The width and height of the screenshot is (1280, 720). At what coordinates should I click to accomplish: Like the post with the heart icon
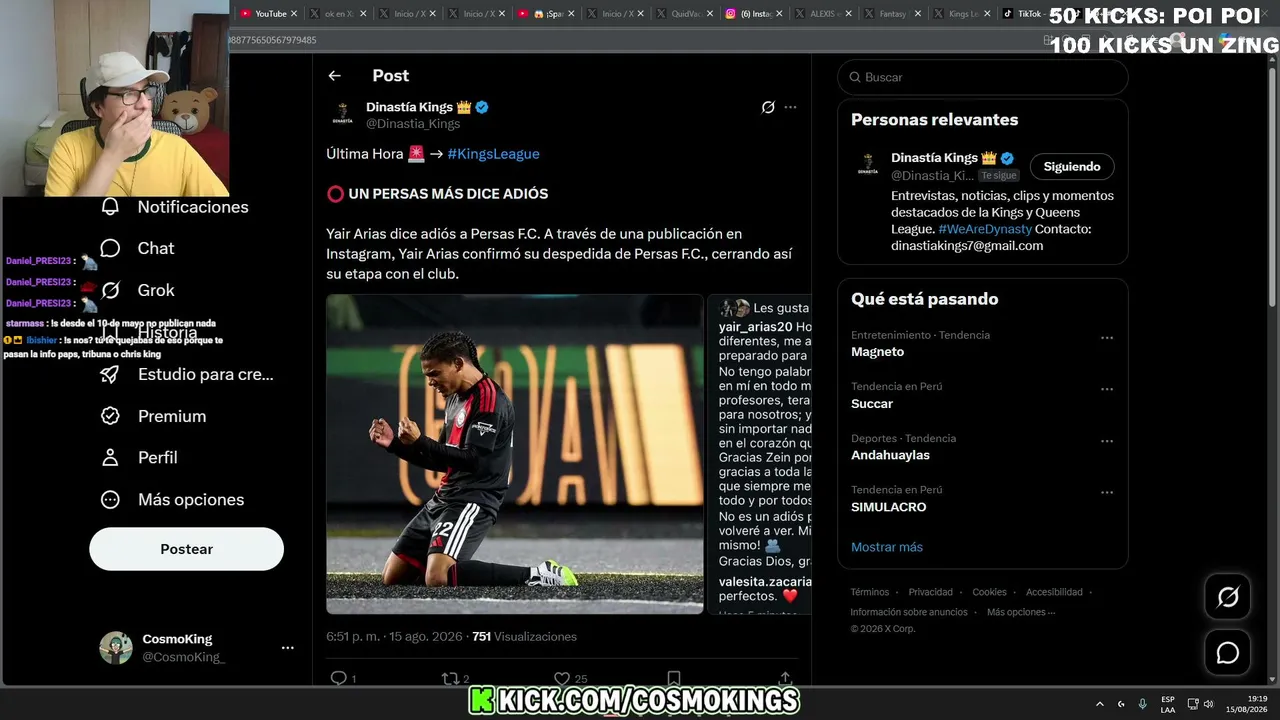tap(562, 678)
